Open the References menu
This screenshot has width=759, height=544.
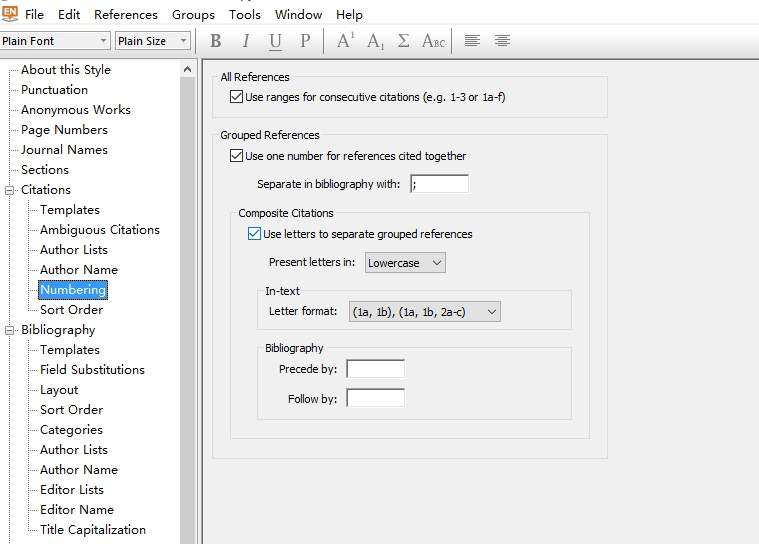point(126,15)
